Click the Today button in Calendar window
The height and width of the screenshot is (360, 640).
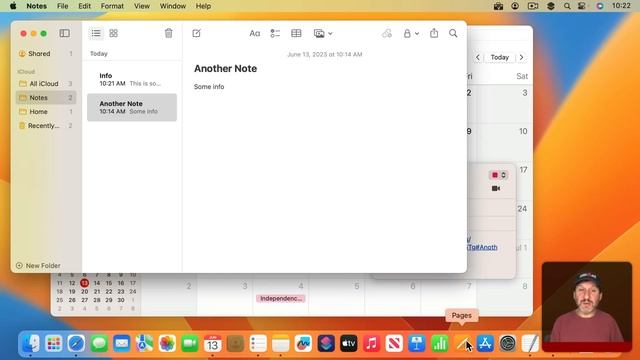pyautogui.click(x=500, y=57)
